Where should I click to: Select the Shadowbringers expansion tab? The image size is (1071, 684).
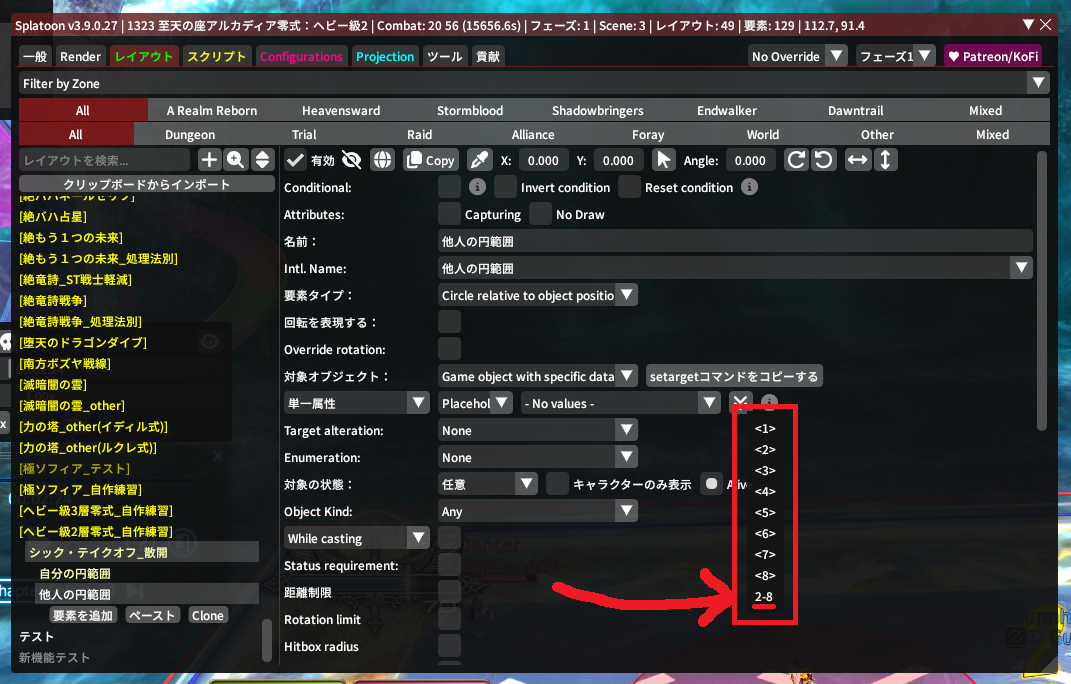[597, 110]
